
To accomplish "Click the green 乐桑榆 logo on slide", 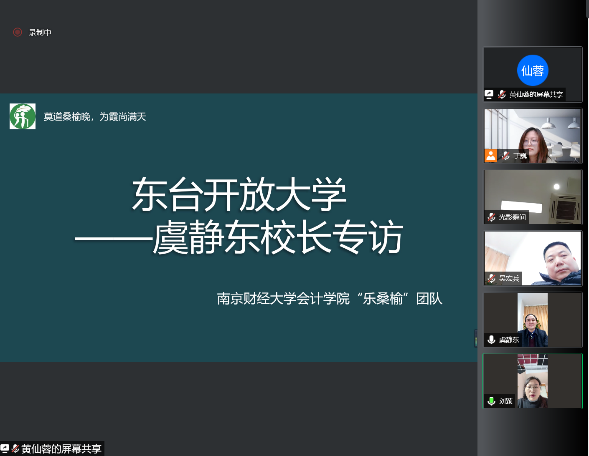I will tap(23, 116).
